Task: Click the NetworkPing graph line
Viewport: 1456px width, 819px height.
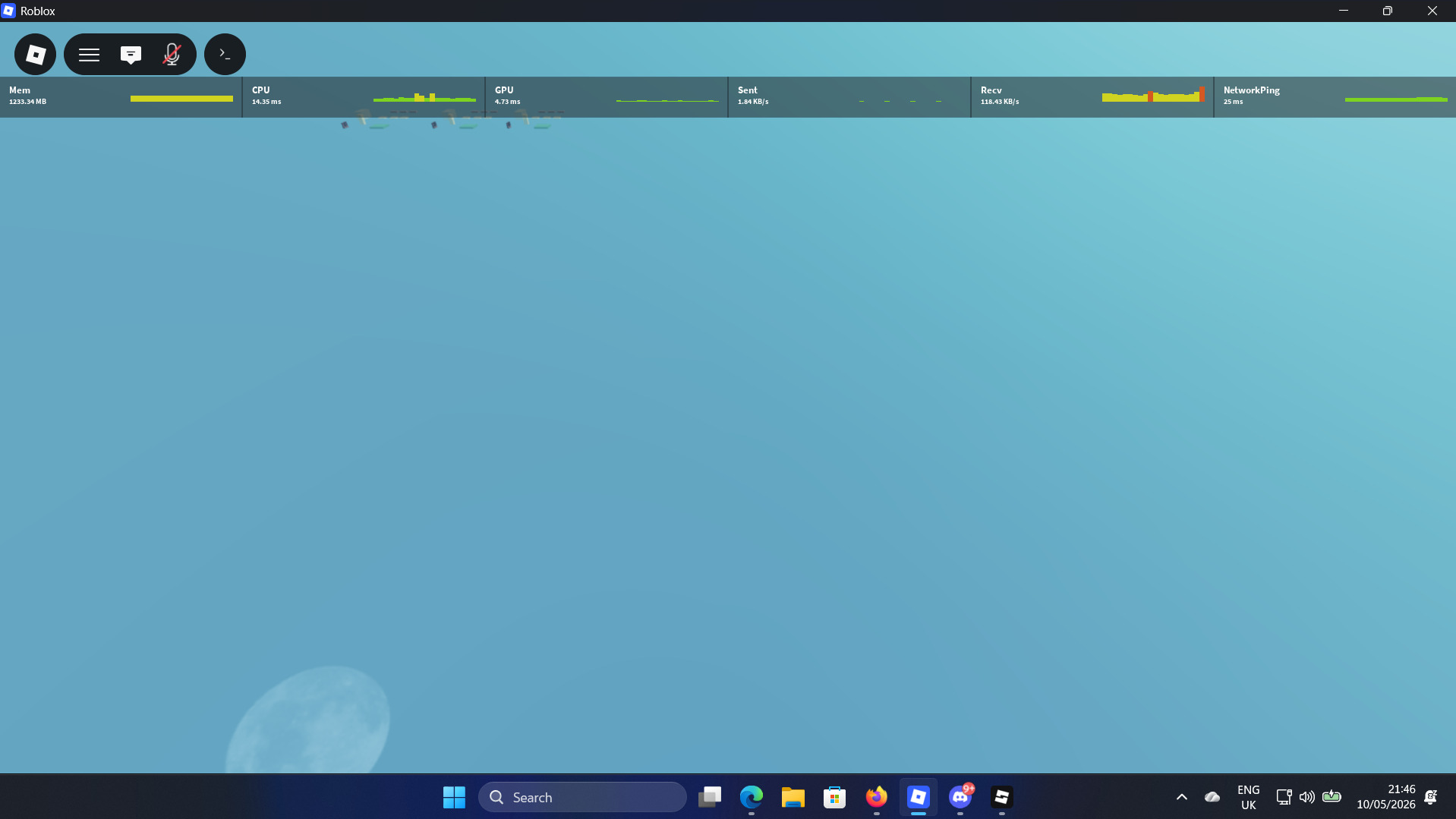Action: click(x=1396, y=99)
